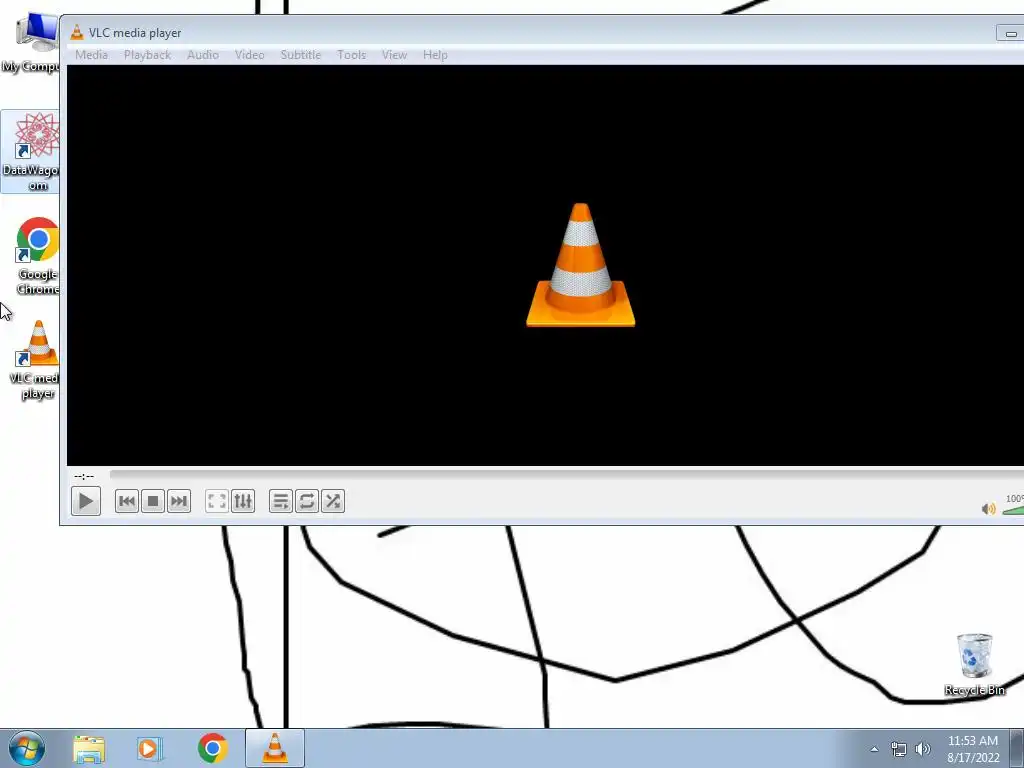Jump to previous media track
Screen dimensions: 1024x768
point(127,502)
